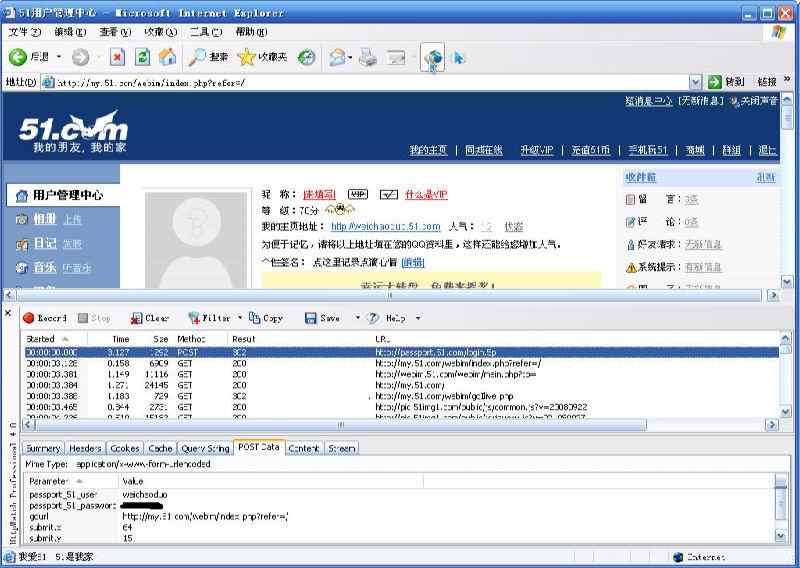Close the HttpWatch panel with X
Image resolution: width=800 pixels, height=568 pixels.
coord(8,313)
